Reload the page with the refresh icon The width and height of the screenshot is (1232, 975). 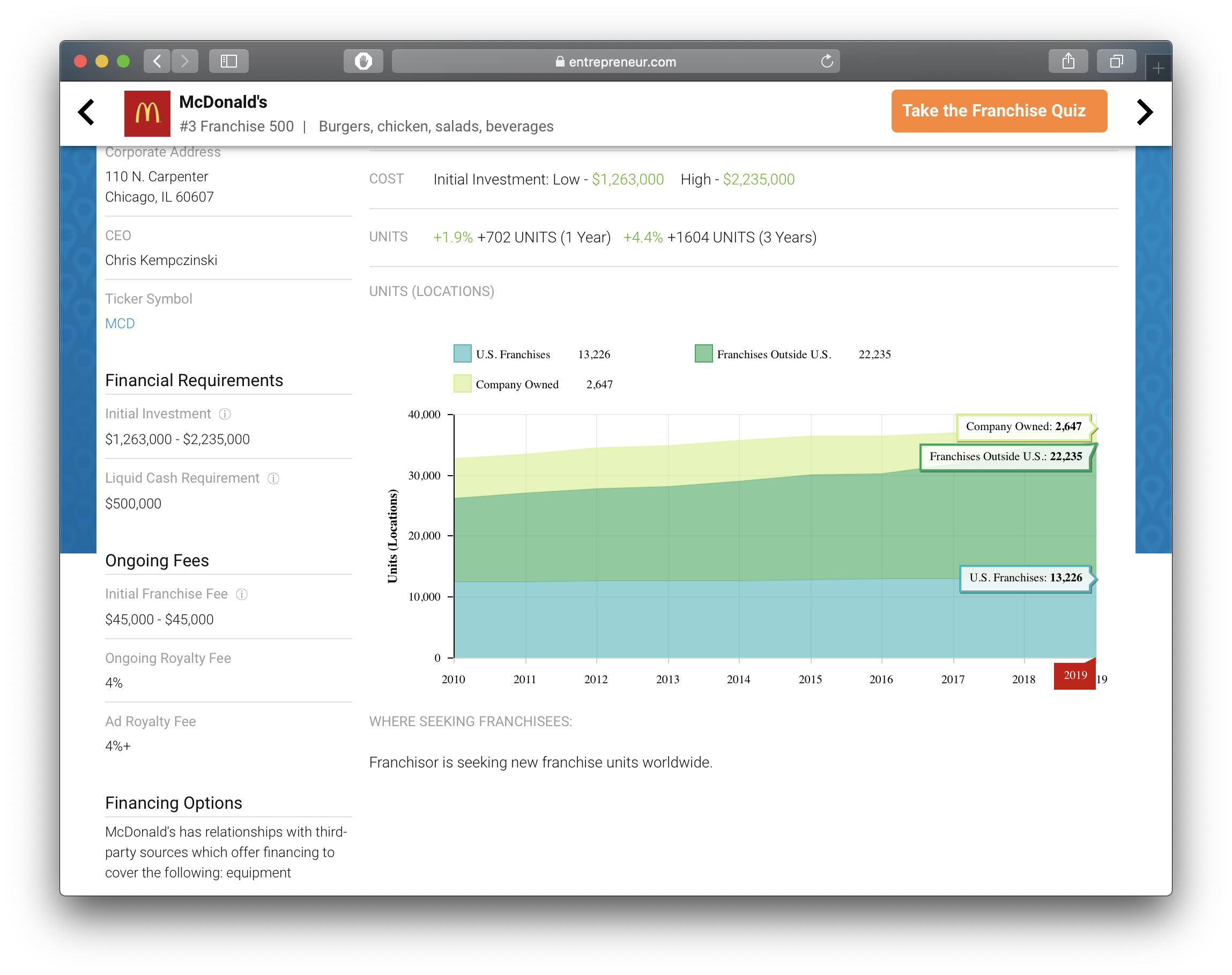826,61
